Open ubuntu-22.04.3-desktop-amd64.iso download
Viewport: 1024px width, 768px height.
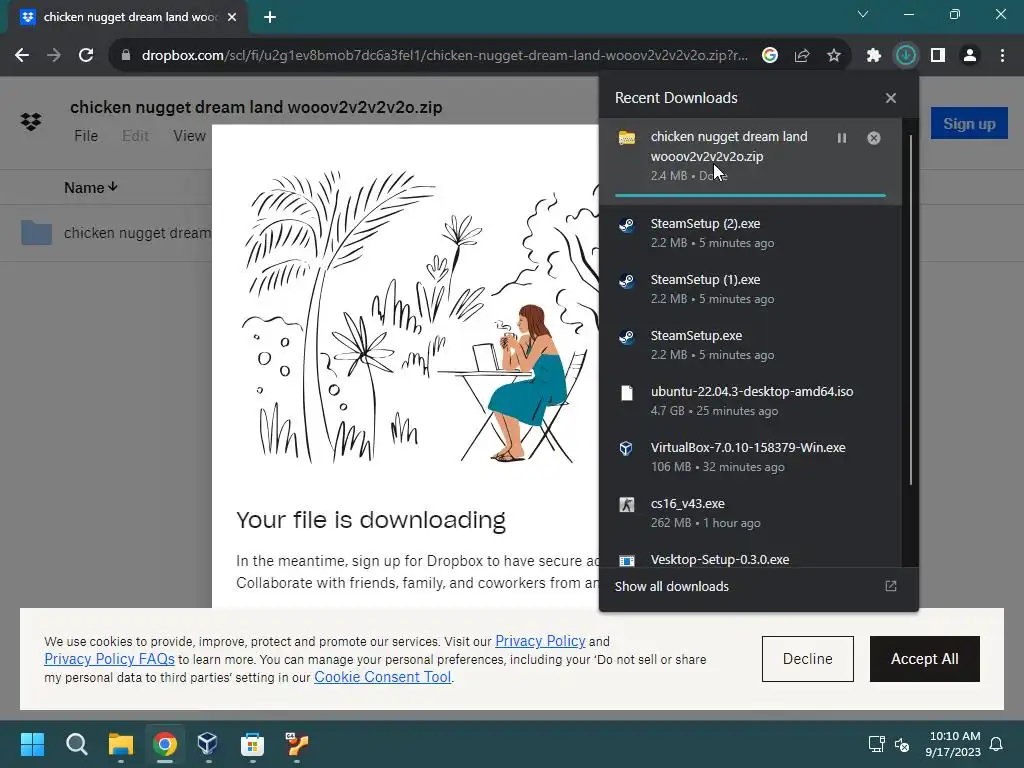pyautogui.click(x=750, y=401)
